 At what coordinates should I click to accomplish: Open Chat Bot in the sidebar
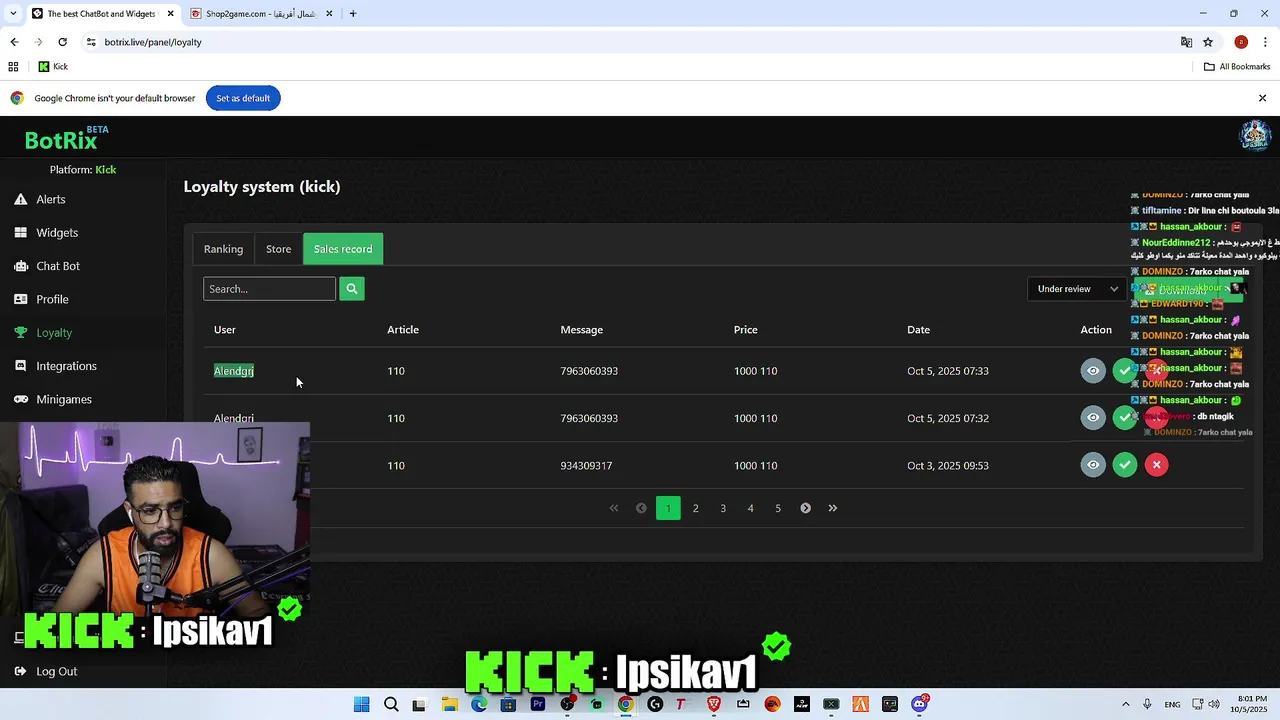pyautogui.click(x=58, y=266)
